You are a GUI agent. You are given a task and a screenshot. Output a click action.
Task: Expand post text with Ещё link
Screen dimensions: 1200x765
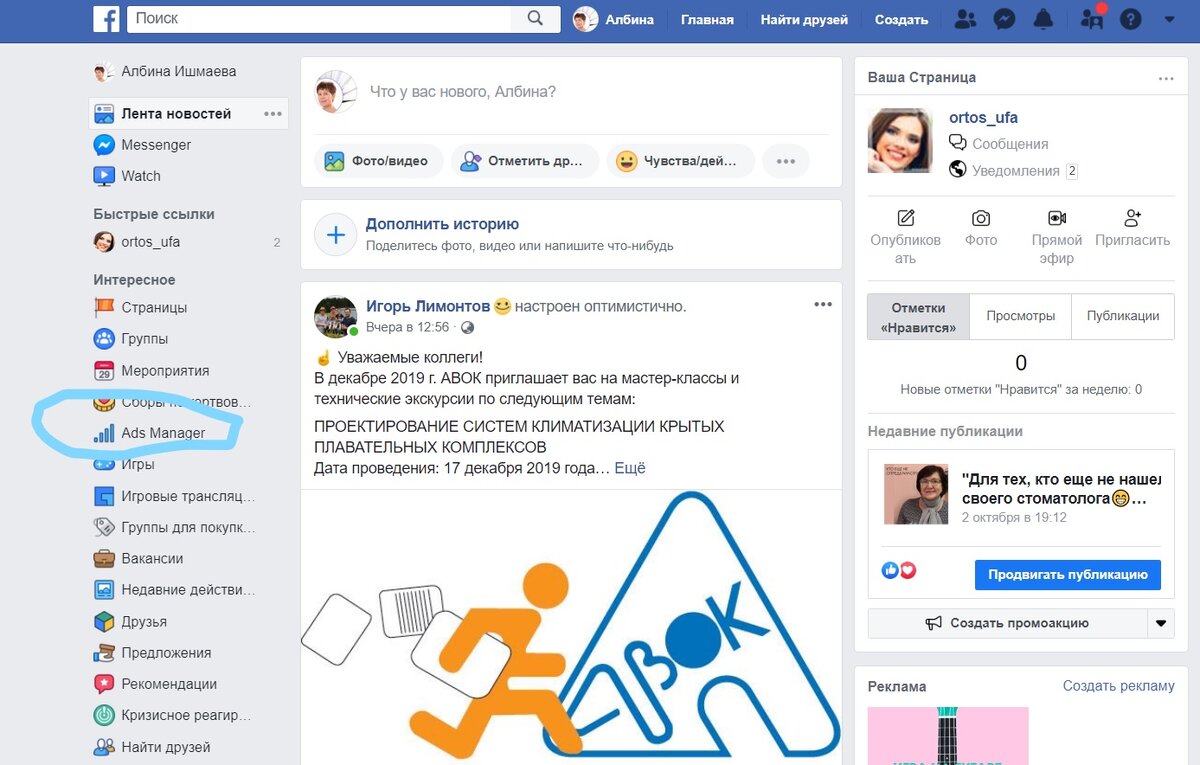630,468
